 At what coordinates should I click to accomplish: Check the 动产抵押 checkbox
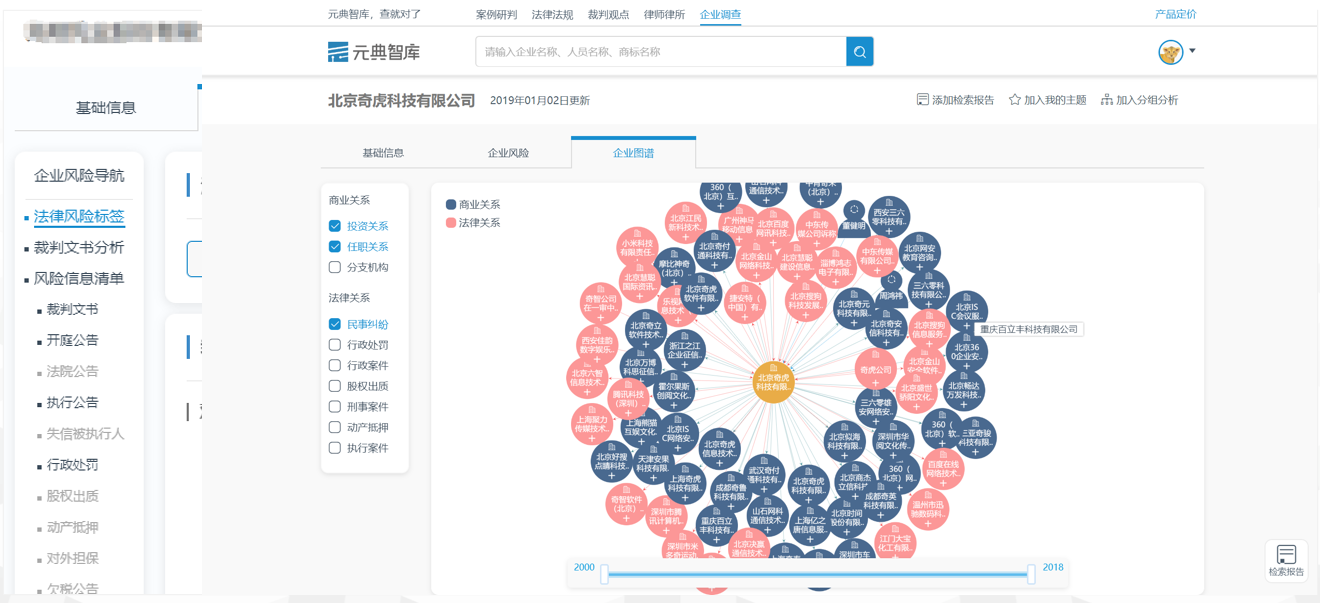click(x=335, y=427)
